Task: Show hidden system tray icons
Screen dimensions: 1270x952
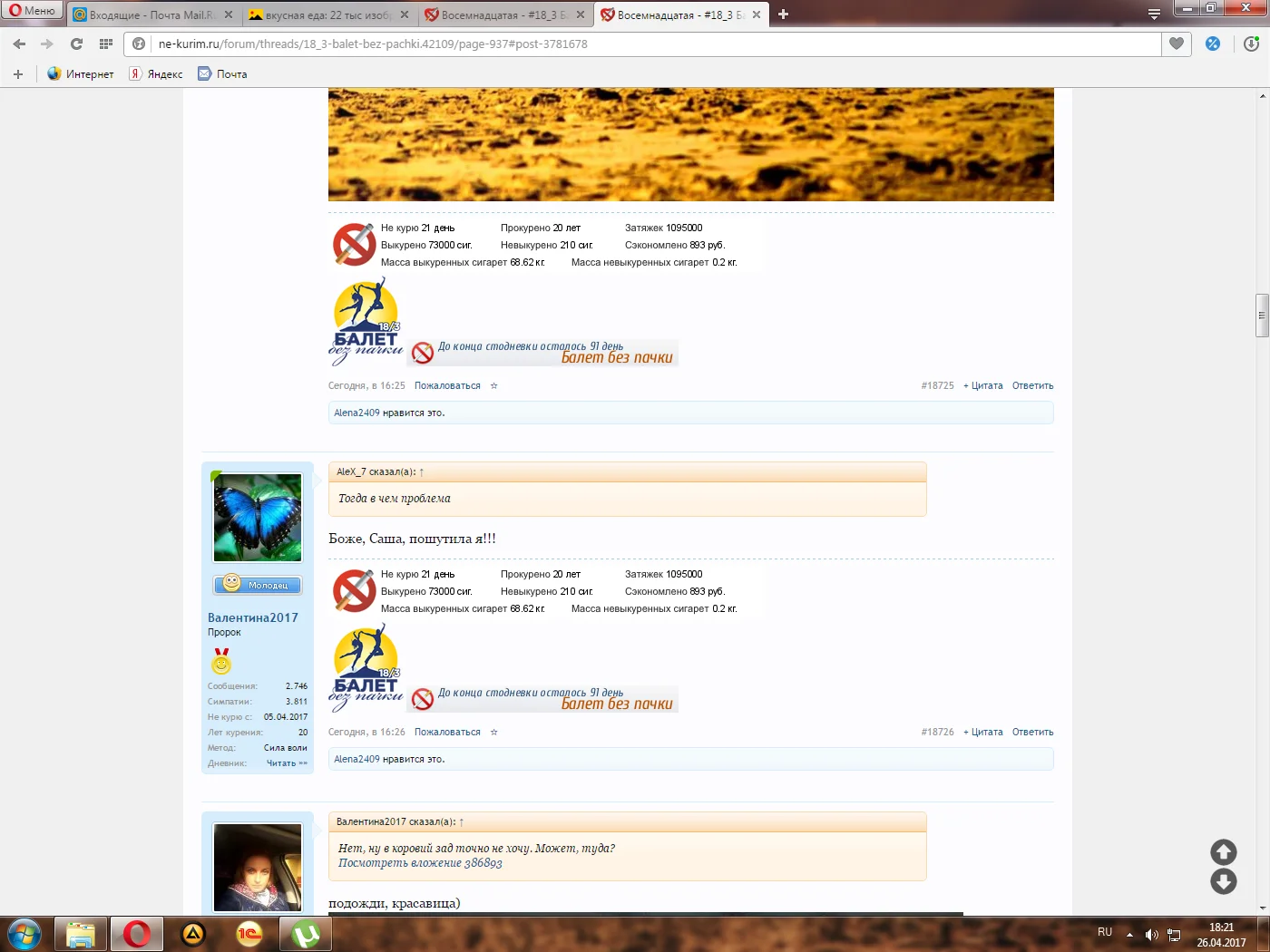Action: [1129, 934]
